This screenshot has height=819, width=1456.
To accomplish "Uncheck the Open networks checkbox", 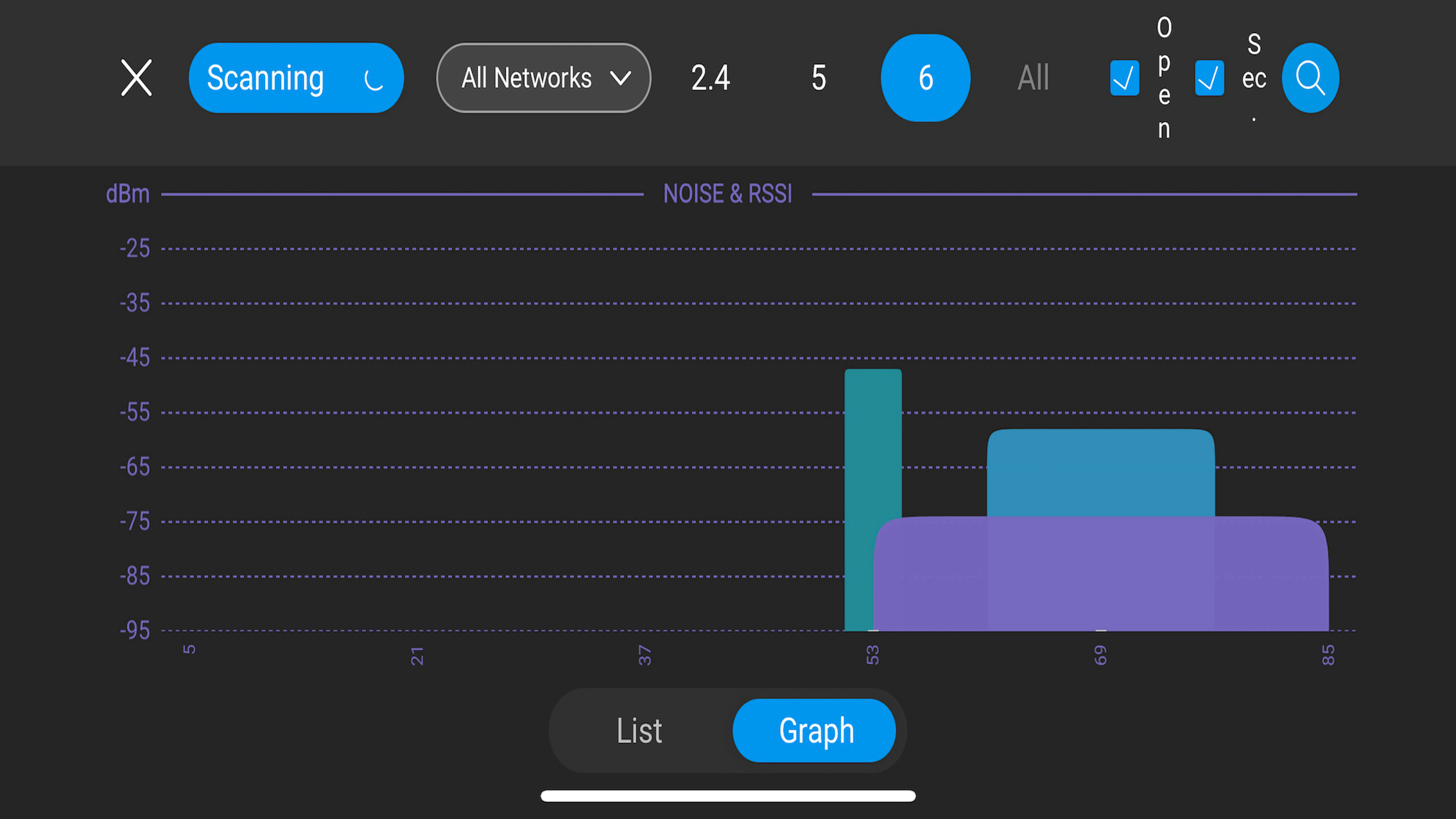I will 1124,78.
